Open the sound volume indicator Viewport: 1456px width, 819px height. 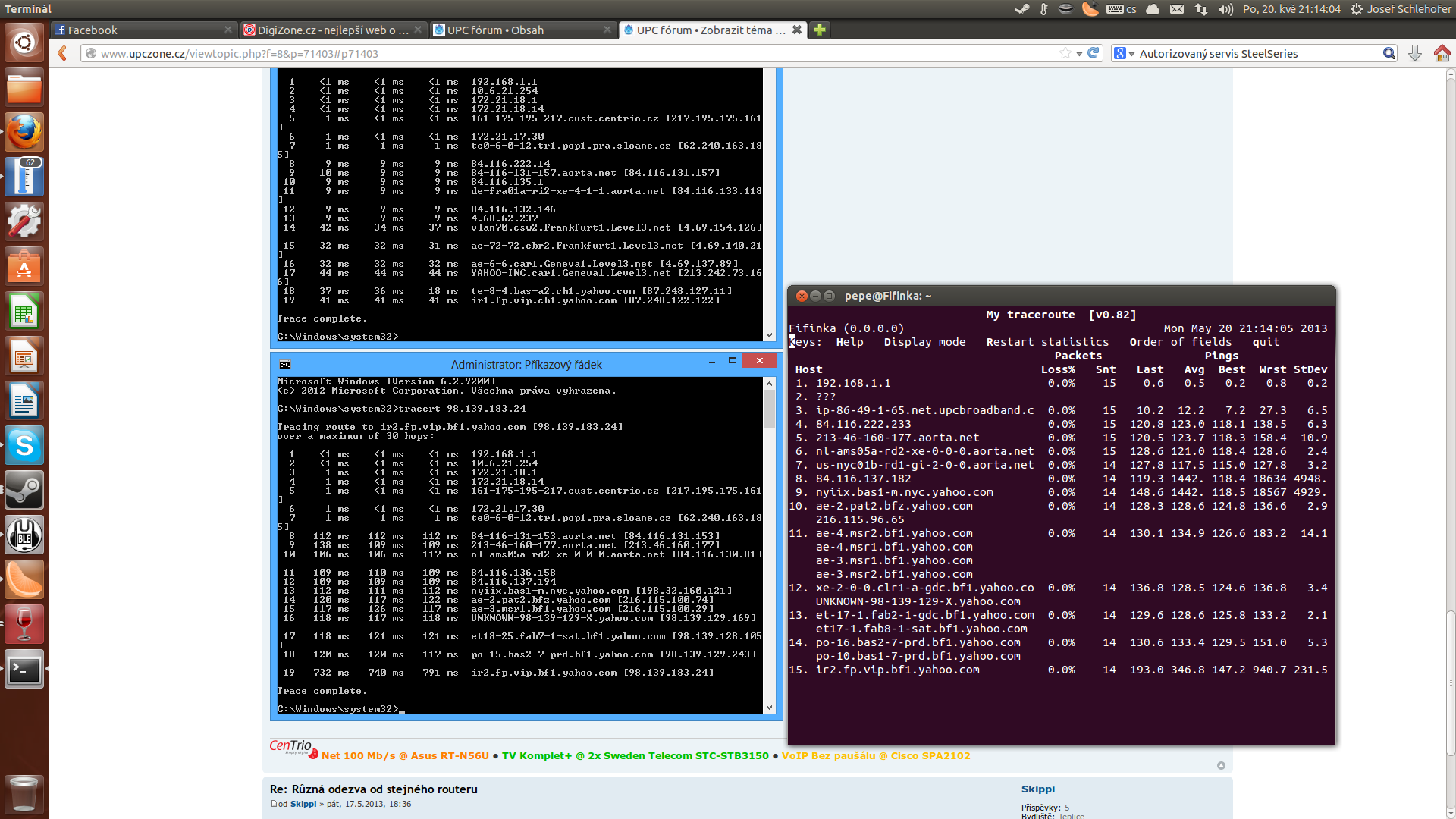click(1225, 9)
